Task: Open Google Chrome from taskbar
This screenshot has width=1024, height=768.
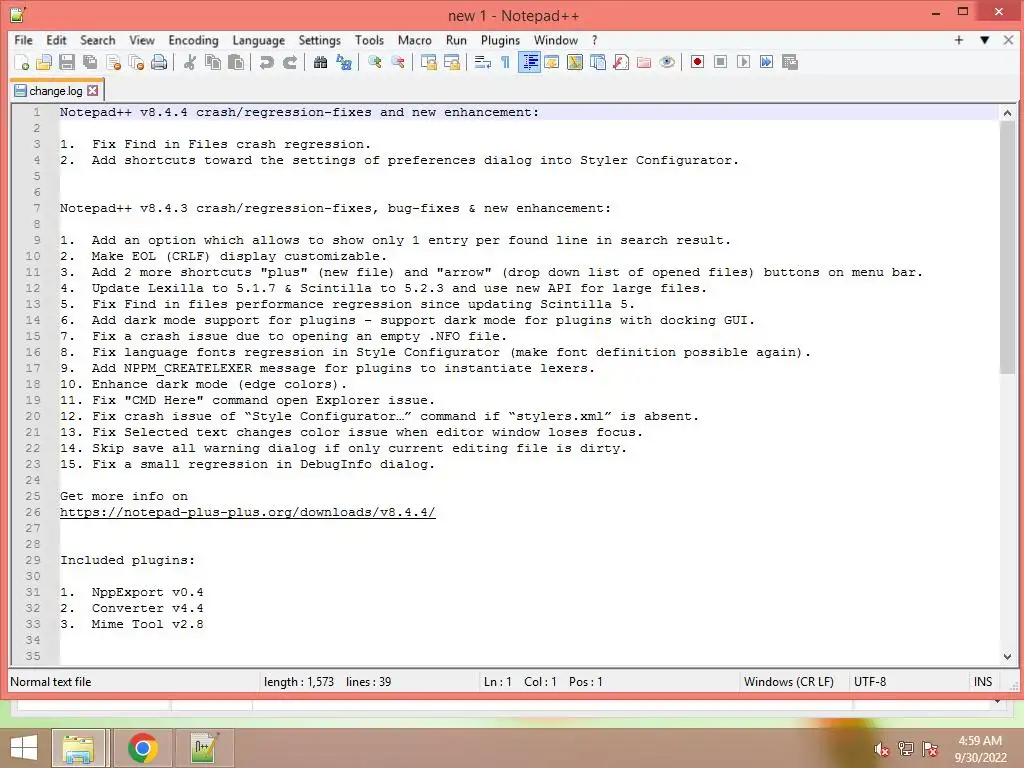Action: pos(143,748)
